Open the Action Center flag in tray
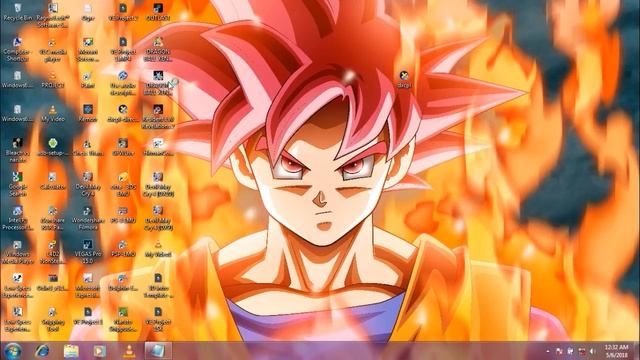 pos(559,351)
